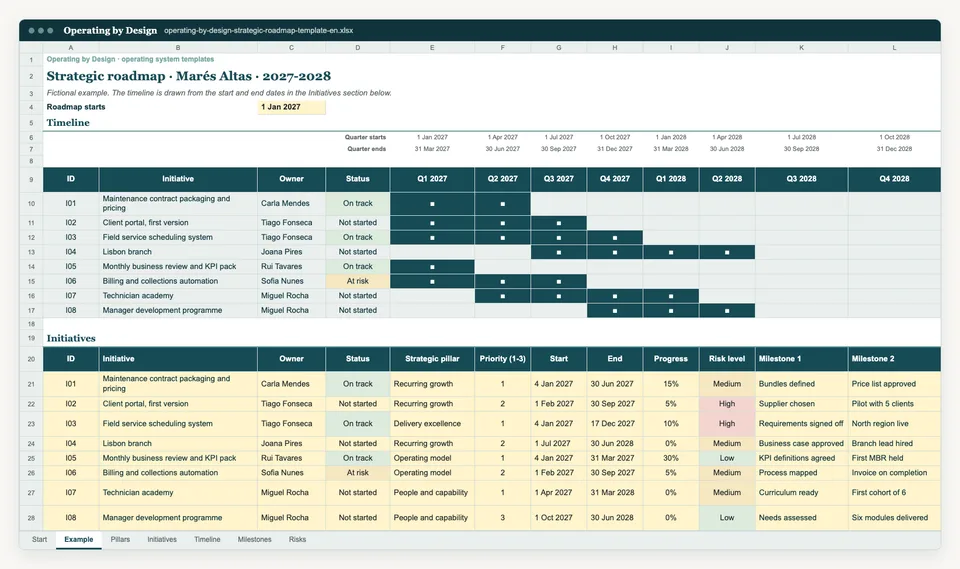Click timeline owner 'Rui Tavares'
Screen dimensions: 960x569
click(x=291, y=266)
